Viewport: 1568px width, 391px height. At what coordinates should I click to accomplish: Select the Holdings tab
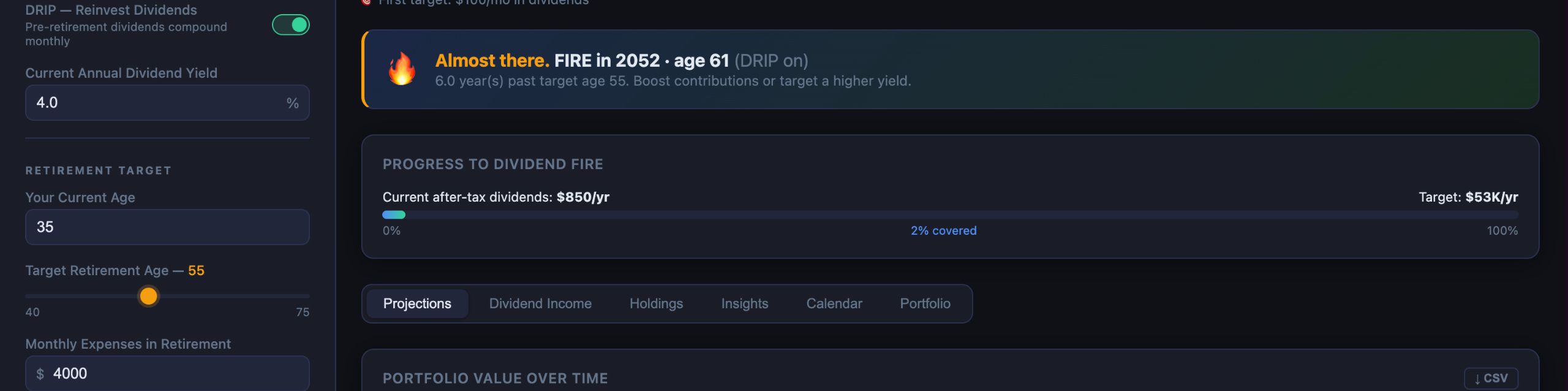click(656, 303)
